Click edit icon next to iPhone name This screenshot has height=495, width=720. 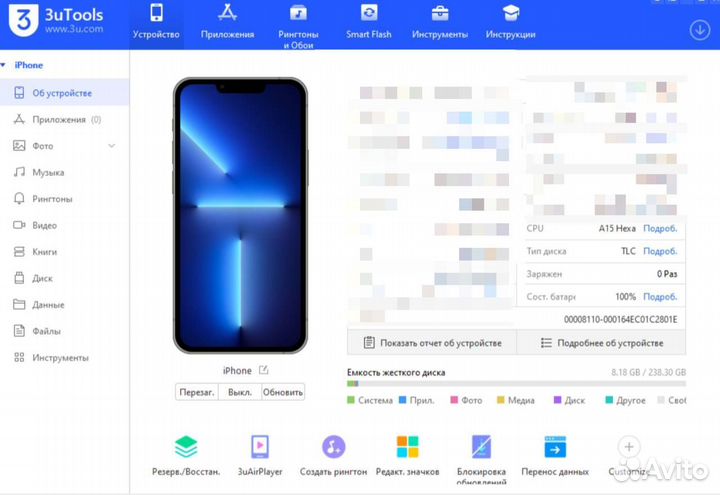[264, 370]
